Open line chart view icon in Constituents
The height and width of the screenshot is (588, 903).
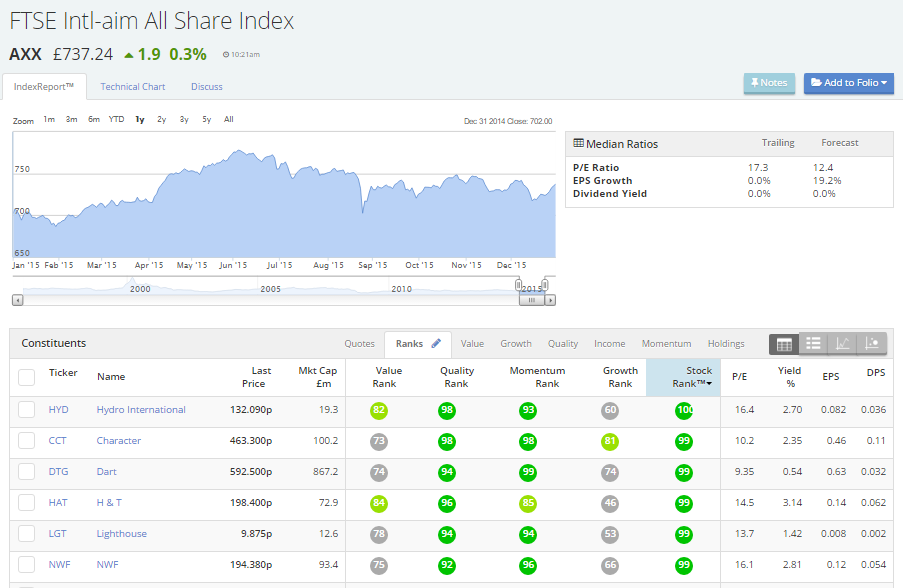coord(843,344)
